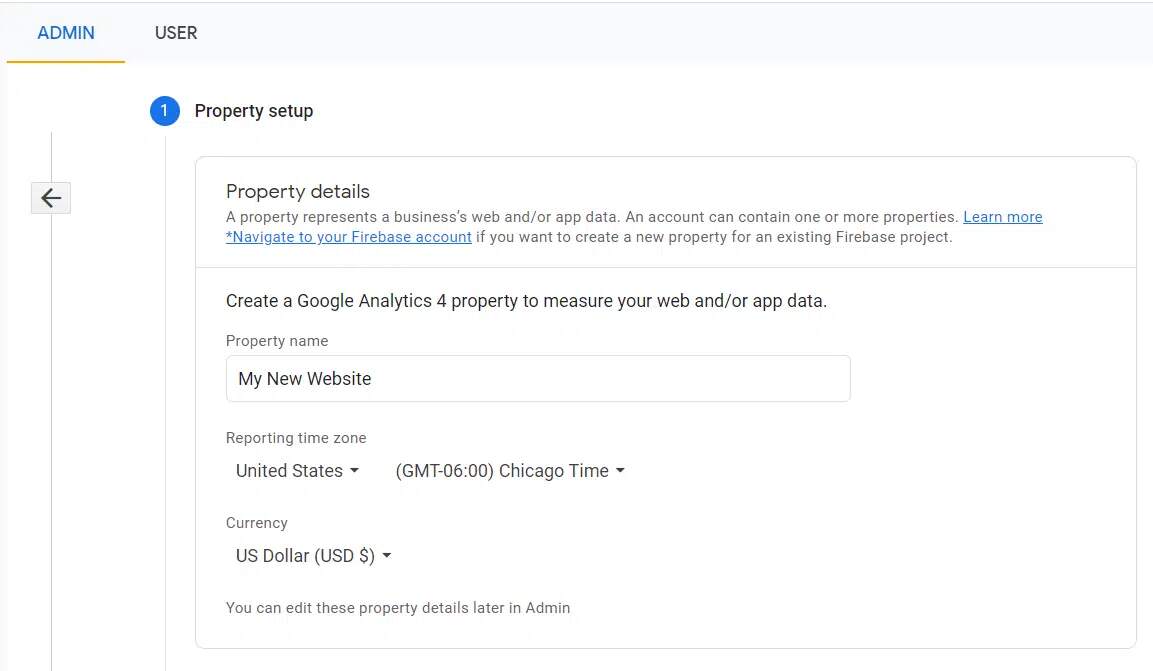Click the Property setup heading
The height and width of the screenshot is (671, 1153).
pos(253,111)
